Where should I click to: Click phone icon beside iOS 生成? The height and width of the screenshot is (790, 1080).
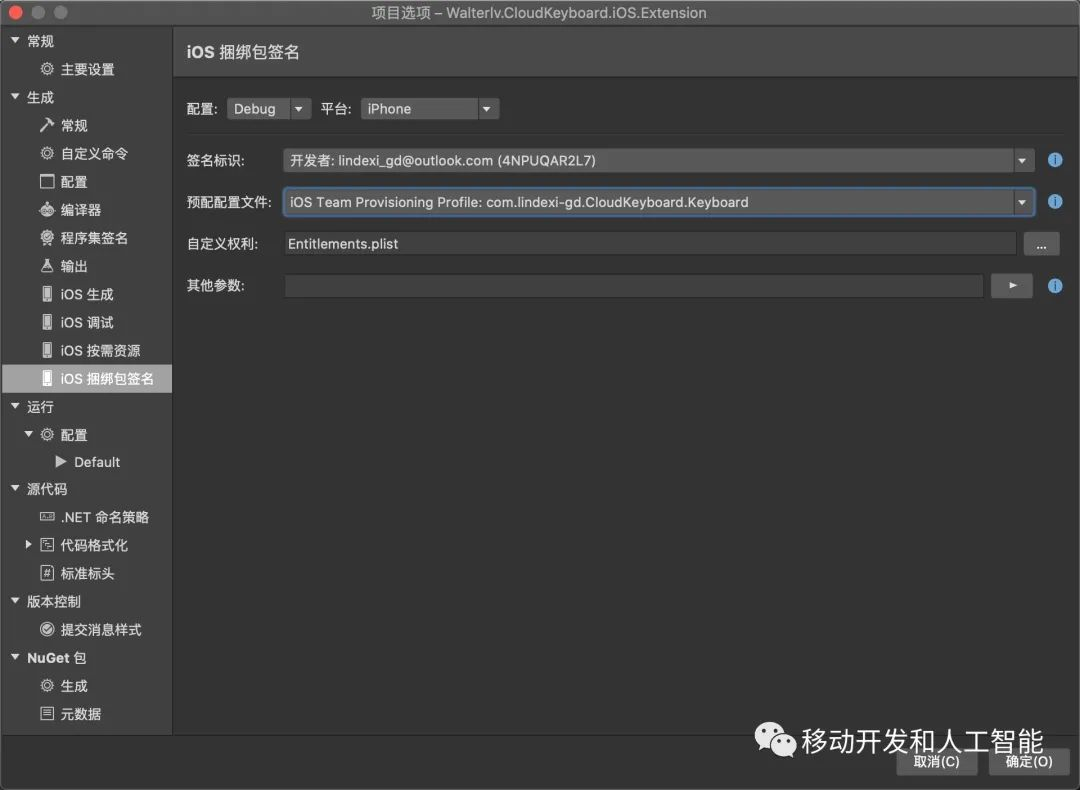click(47, 294)
